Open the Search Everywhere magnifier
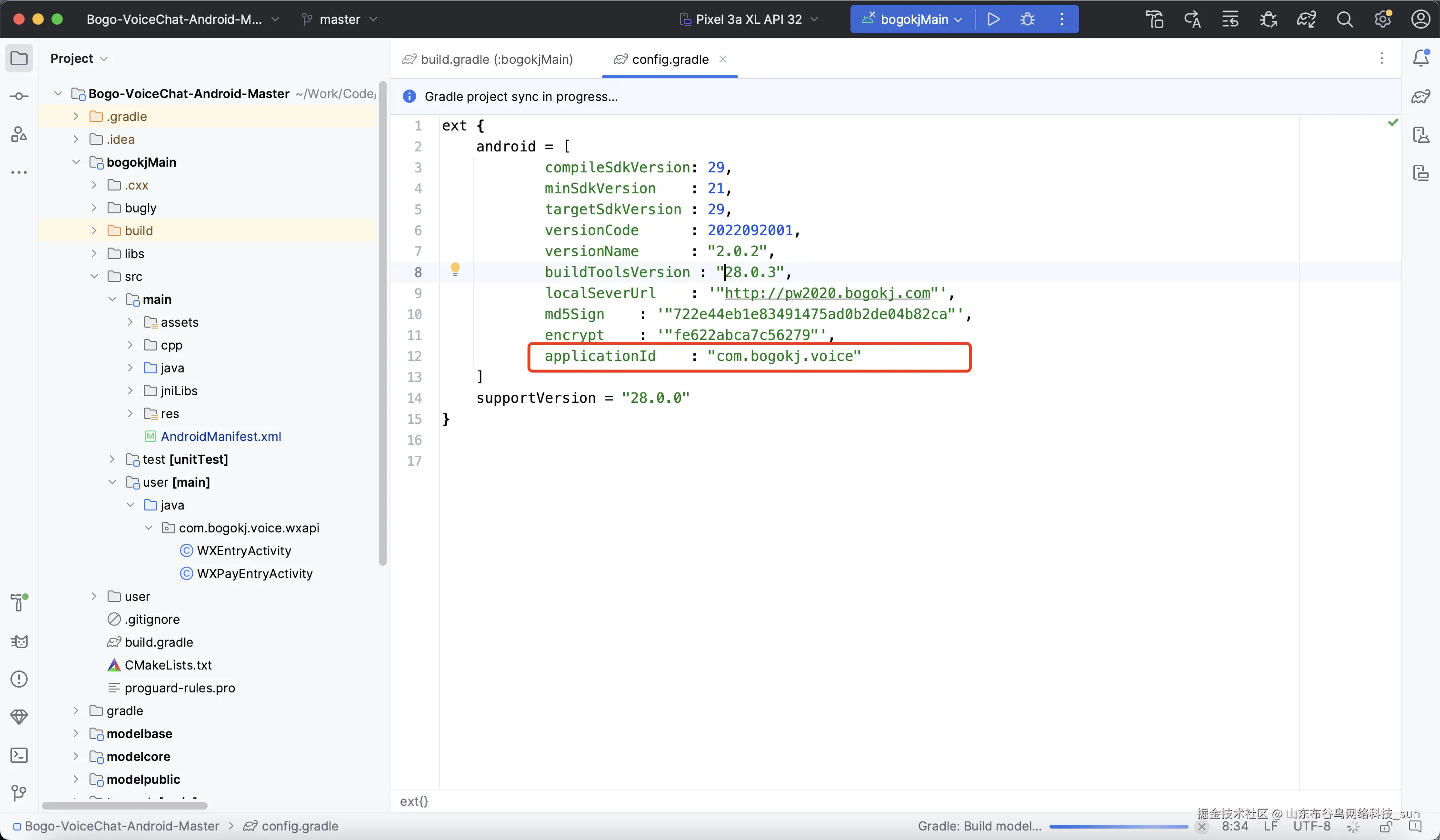The width and height of the screenshot is (1440, 840). click(1345, 20)
